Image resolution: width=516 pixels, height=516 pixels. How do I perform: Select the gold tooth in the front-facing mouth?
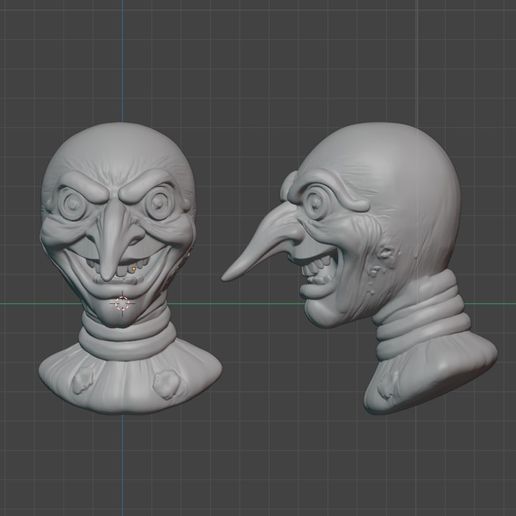pyautogui.click(x=134, y=268)
